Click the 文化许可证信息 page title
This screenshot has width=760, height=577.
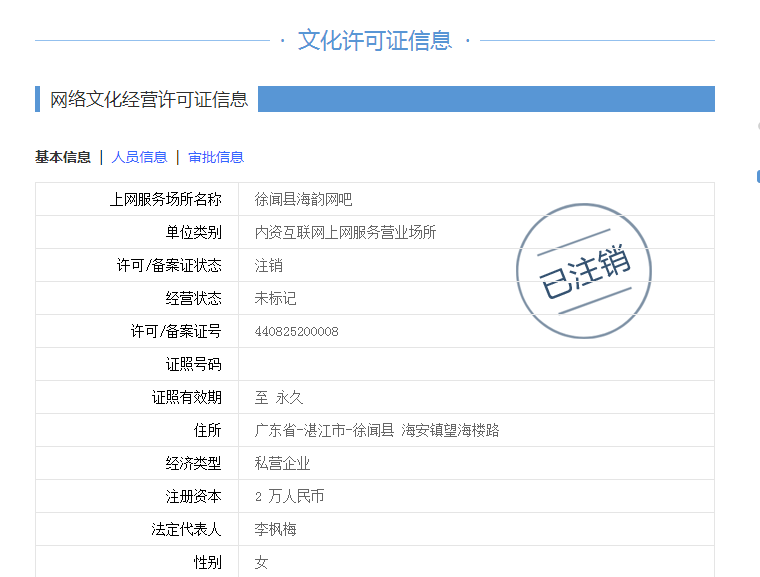pyautogui.click(x=375, y=41)
